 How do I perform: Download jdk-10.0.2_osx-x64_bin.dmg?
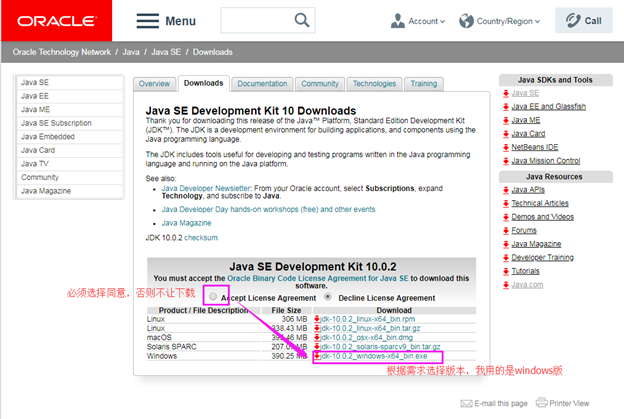(367, 337)
